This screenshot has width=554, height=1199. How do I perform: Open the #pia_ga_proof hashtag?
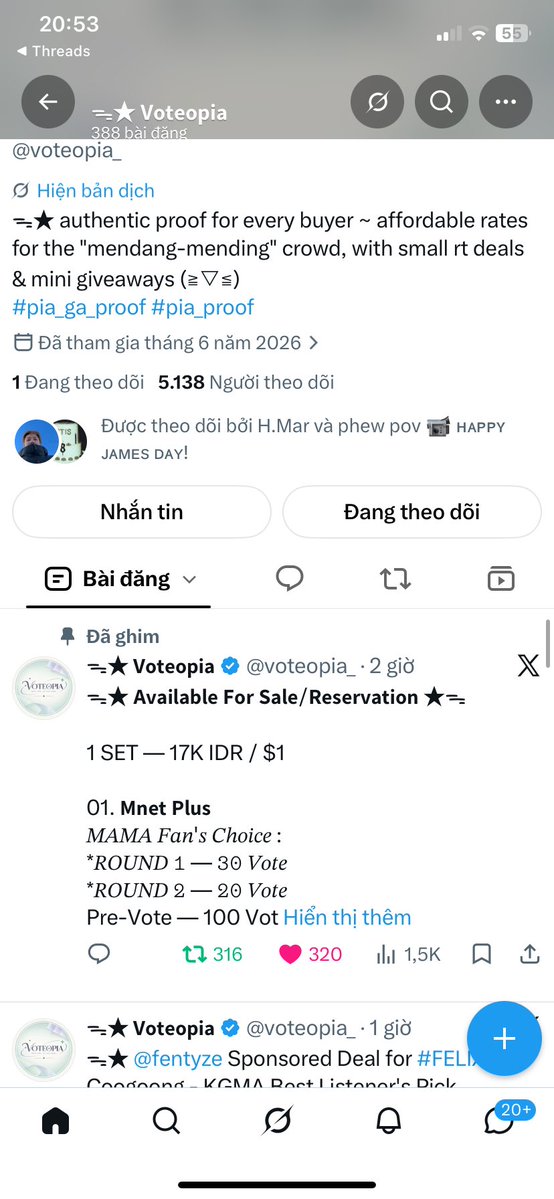(79, 307)
